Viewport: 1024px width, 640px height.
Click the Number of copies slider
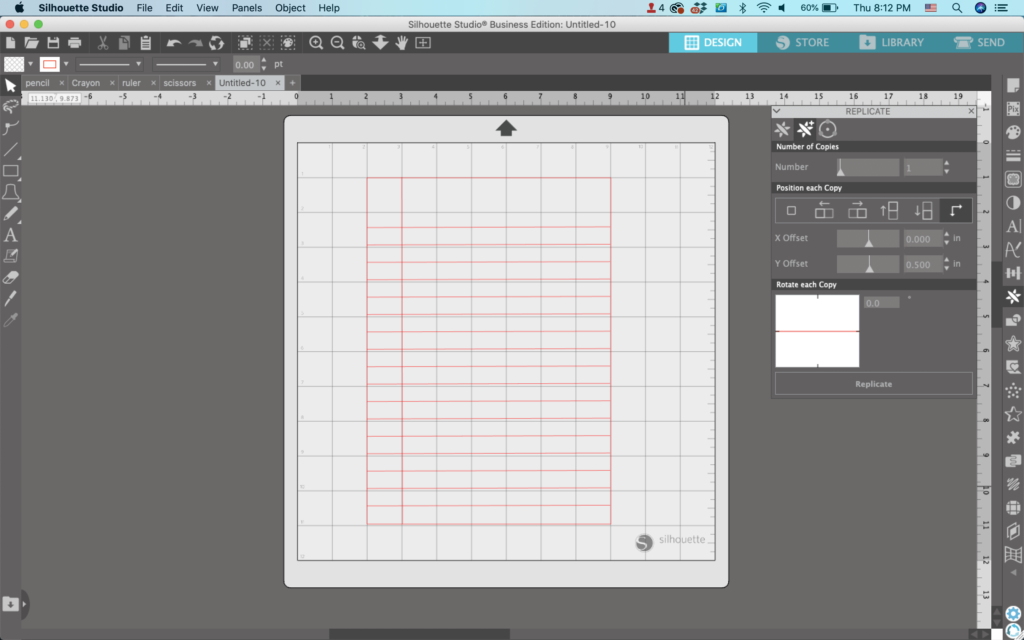[x=868, y=167]
